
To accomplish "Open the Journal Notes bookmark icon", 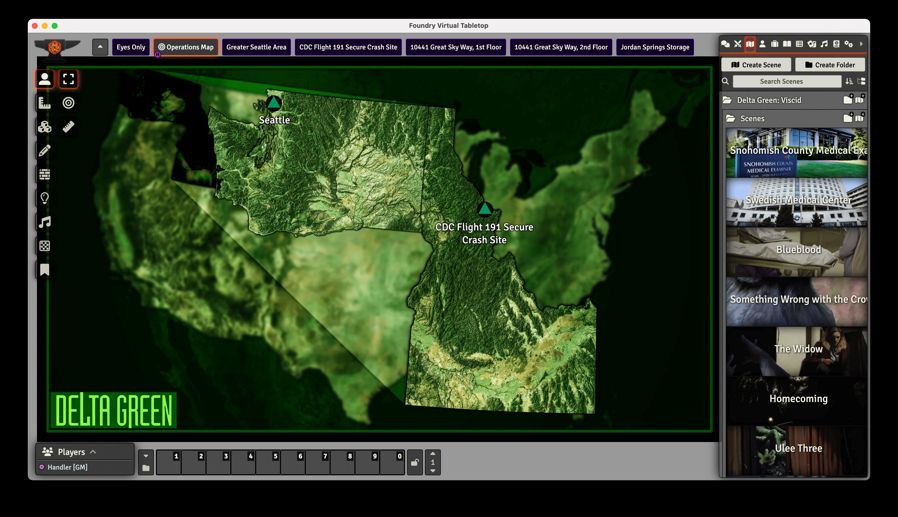I will coord(45,270).
